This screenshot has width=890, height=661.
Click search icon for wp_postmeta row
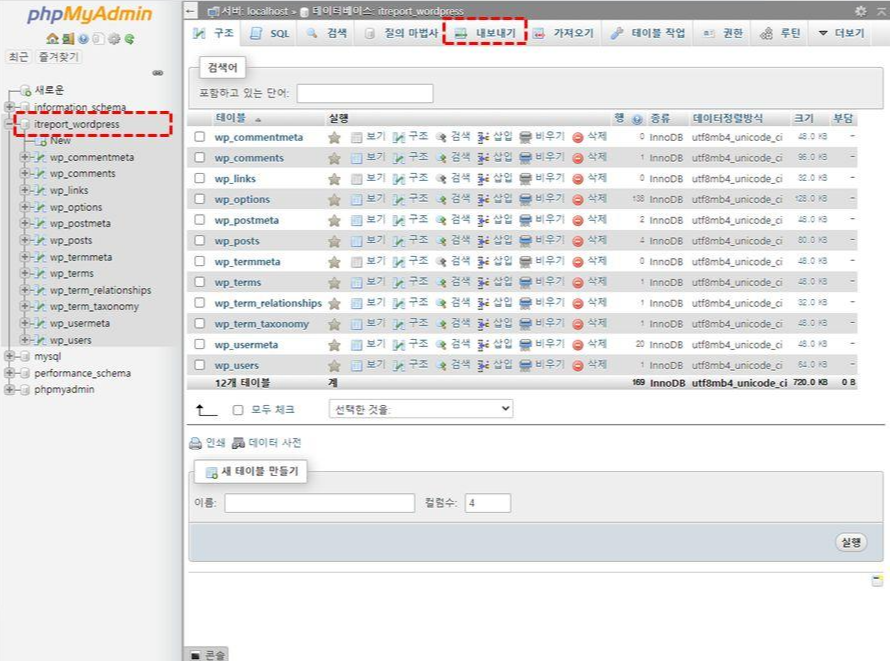coord(441,220)
